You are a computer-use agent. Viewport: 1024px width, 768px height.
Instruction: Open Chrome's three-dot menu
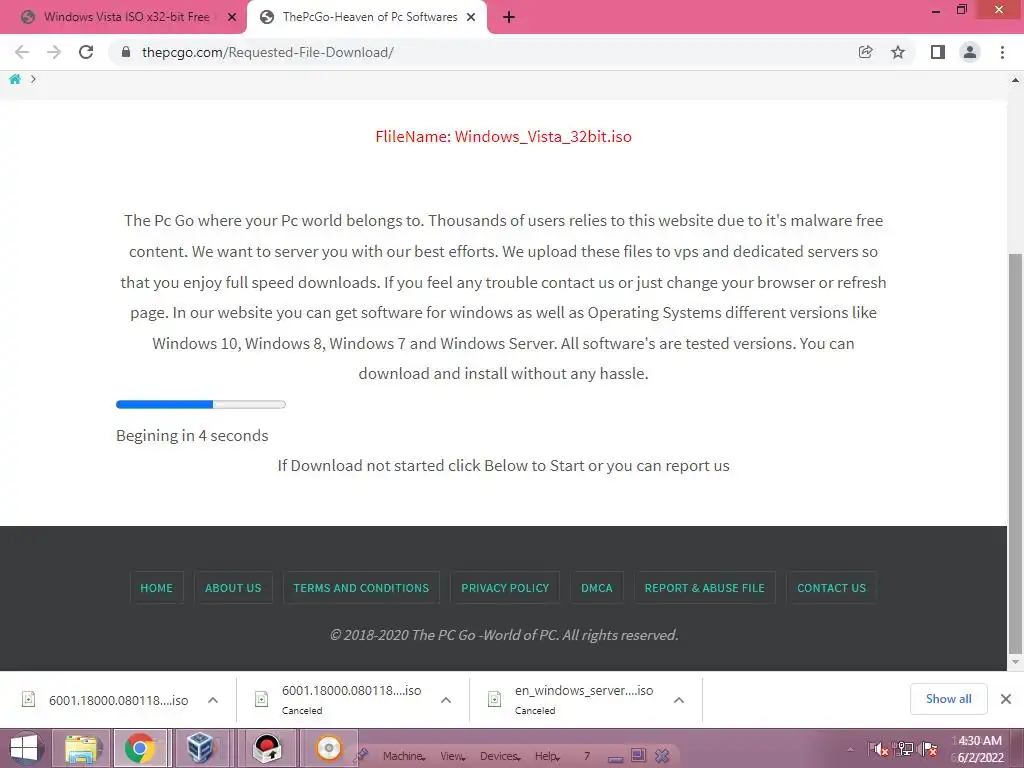pos(1002,52)
